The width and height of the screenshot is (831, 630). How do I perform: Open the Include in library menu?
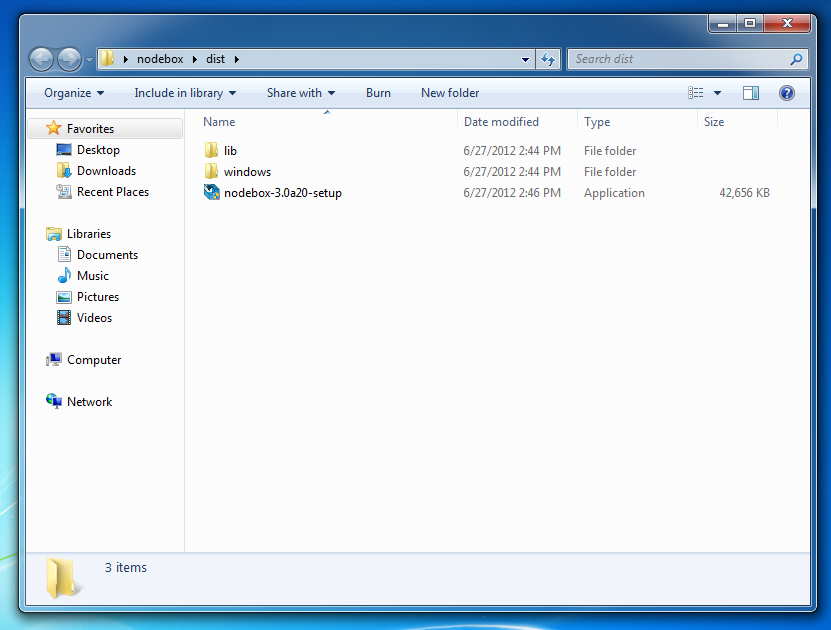coord(185,93)
